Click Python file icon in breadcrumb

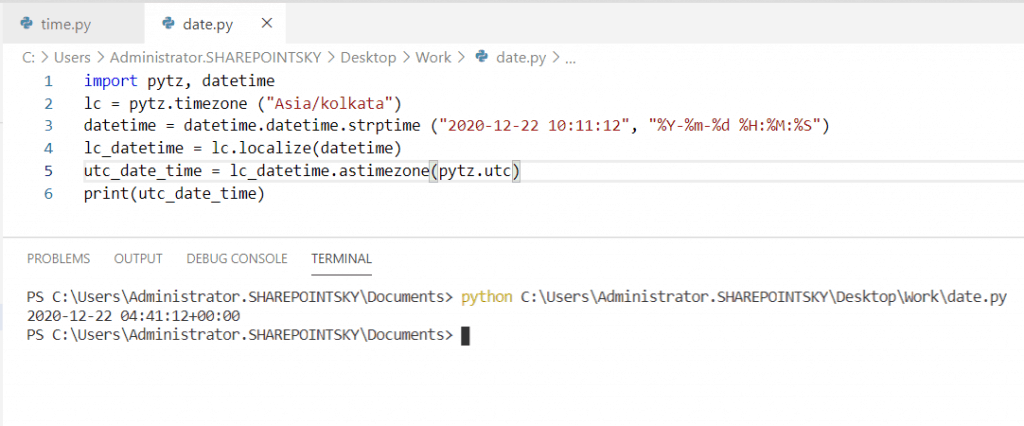(482, 57)
